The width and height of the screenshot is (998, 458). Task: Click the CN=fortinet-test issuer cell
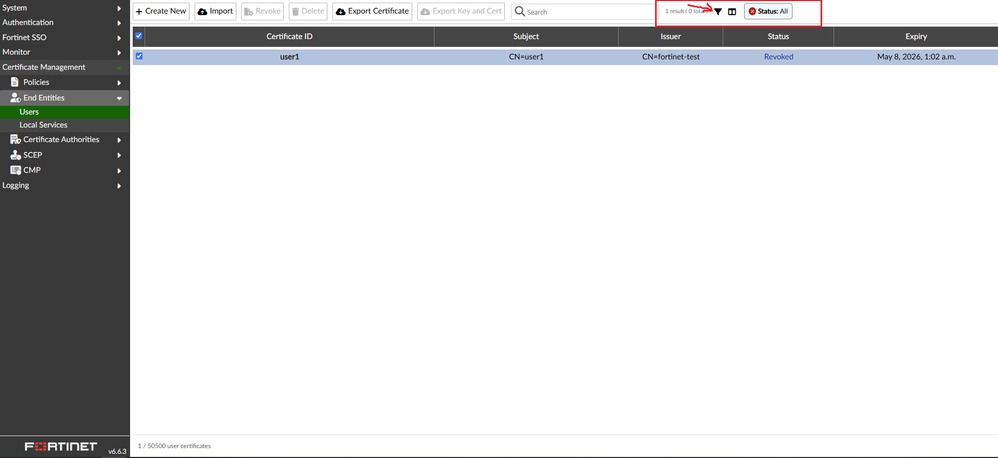click(671, 57)
